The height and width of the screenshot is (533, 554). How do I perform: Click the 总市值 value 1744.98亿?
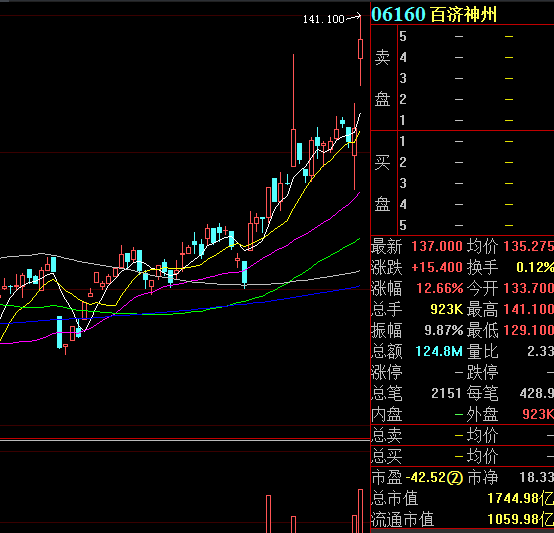point(520,499)
